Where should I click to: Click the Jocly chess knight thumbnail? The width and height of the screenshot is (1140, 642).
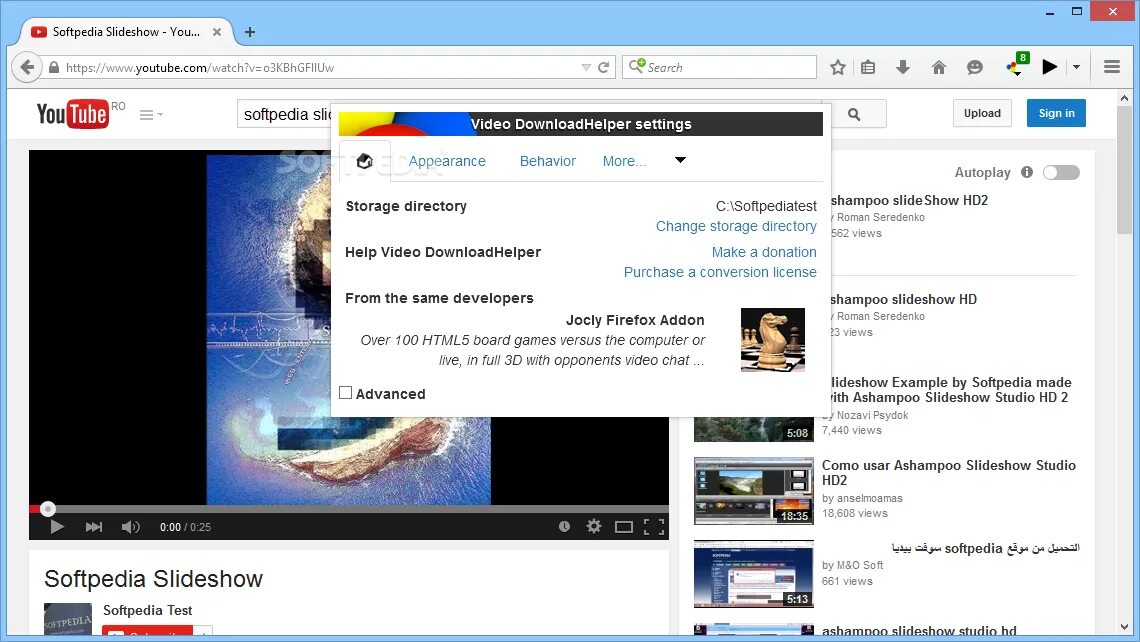773,340
